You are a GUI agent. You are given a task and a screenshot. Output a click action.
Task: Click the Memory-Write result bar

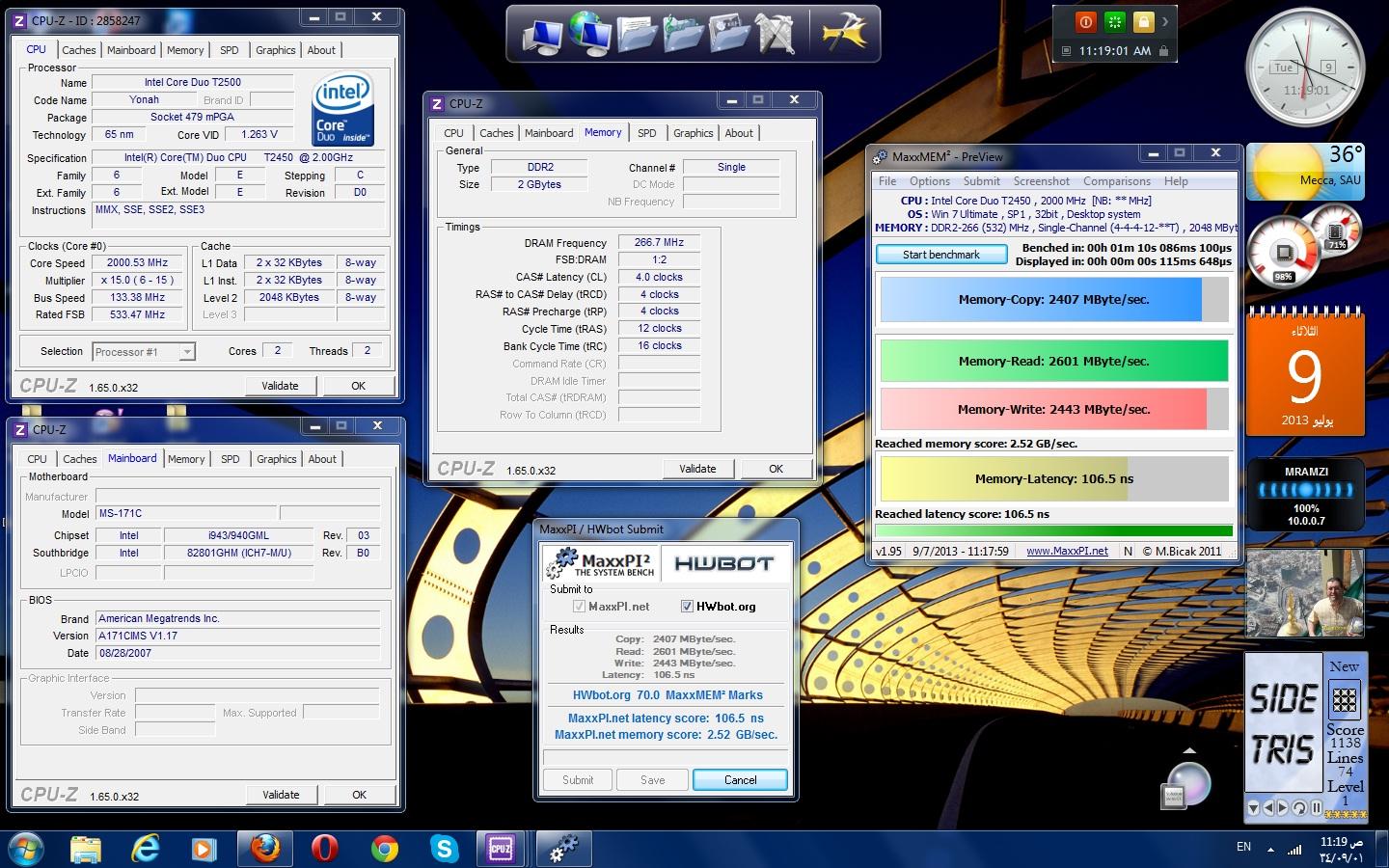1054,409
